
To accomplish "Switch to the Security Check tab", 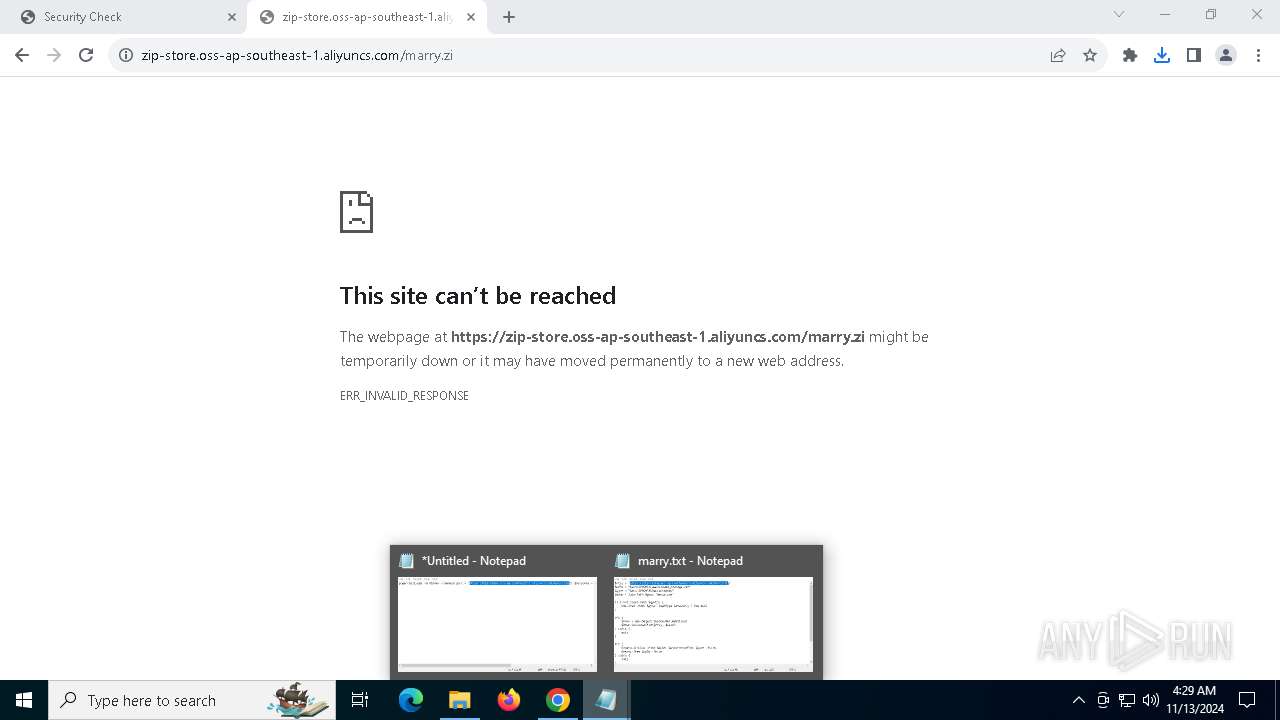I will pyautogui.click(x=126, y=17).
